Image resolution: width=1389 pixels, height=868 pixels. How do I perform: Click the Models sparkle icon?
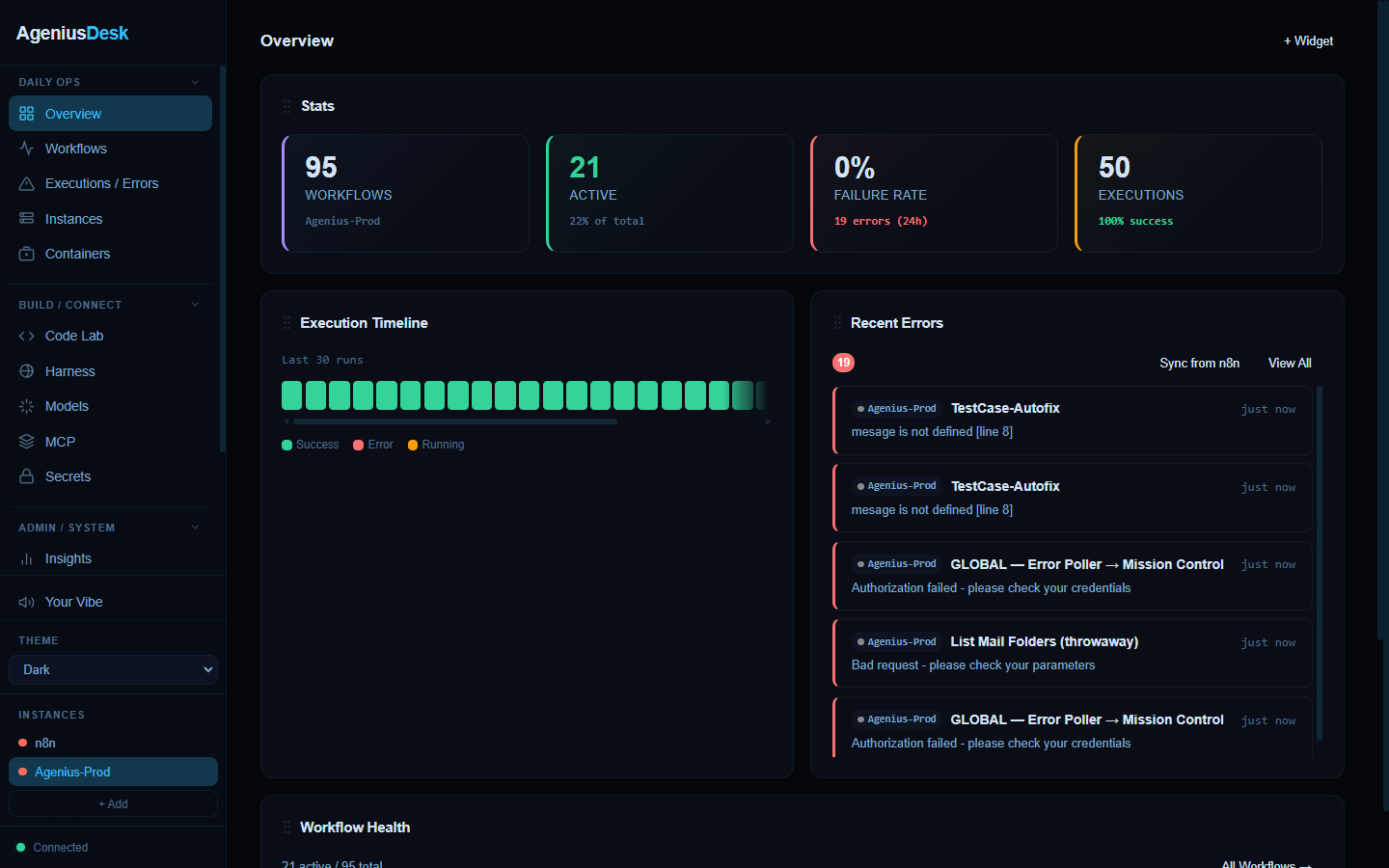click(x=26, y=406)
